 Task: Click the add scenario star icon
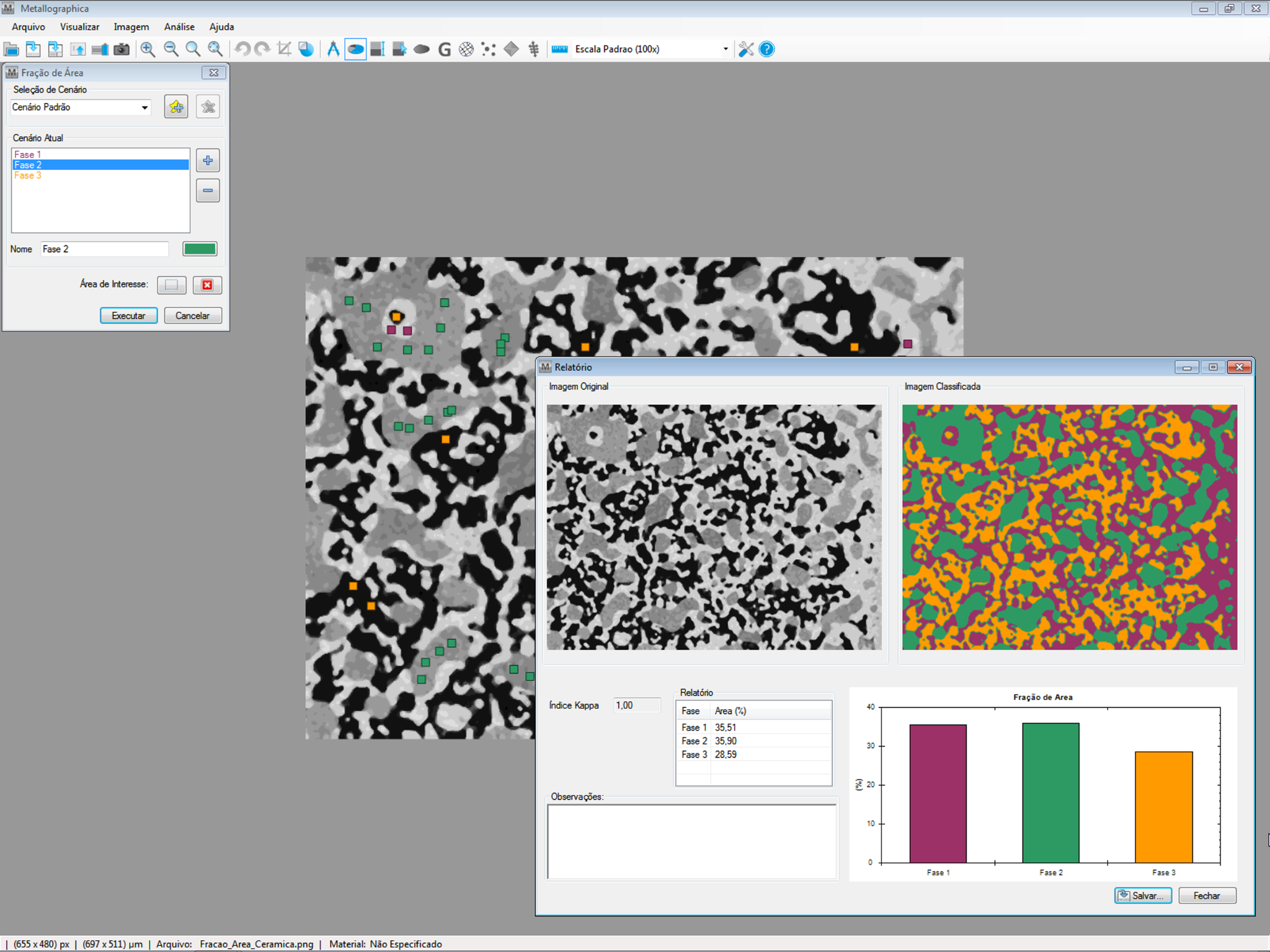[x=176, y=107]
